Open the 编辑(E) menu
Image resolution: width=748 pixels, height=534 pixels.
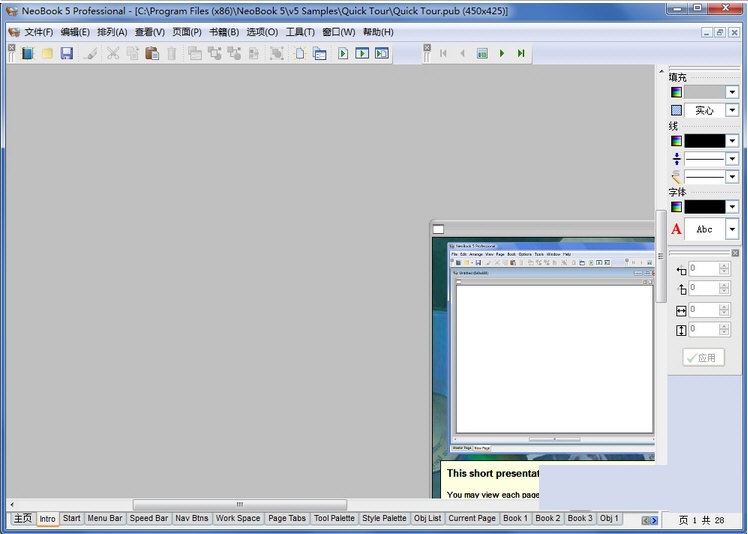(75, 32)
